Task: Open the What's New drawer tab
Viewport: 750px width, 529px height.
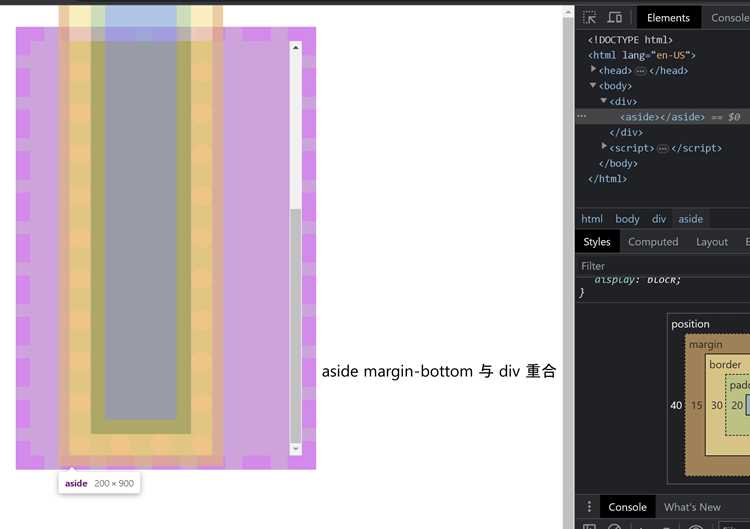Action: pos(692,507)
